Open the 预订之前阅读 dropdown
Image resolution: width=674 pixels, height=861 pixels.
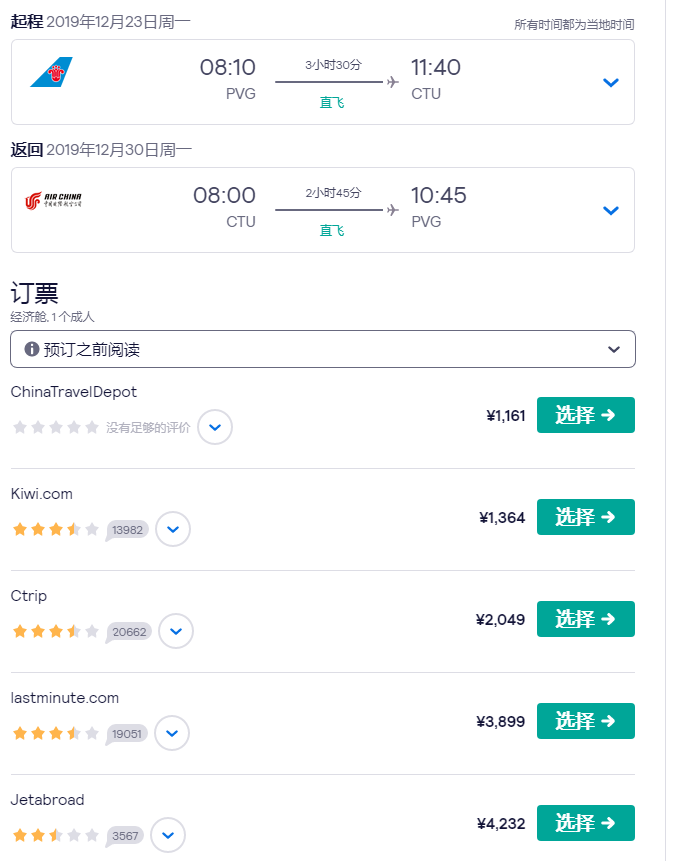(x=614, y=349)
